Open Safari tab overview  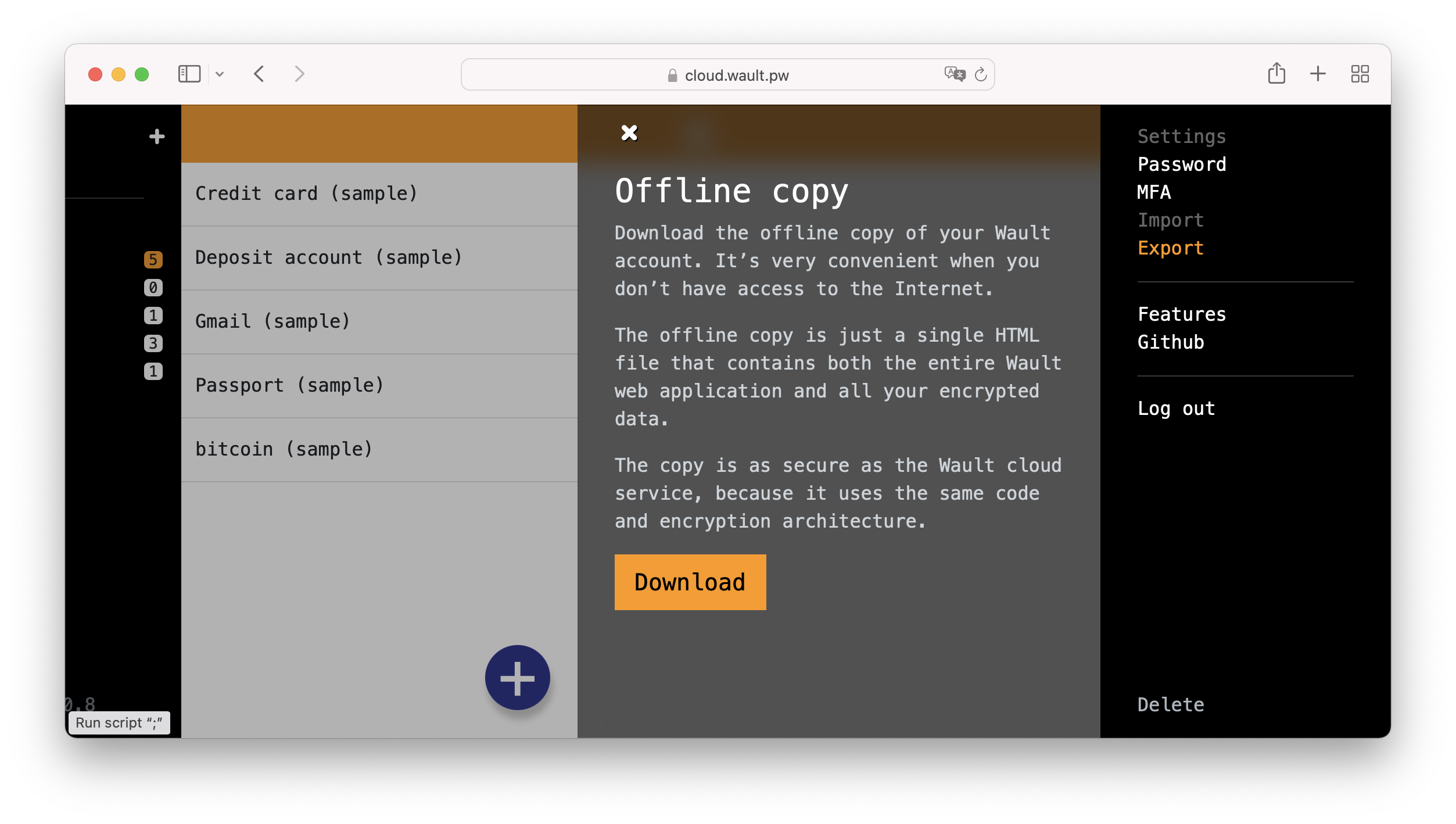1360,74
